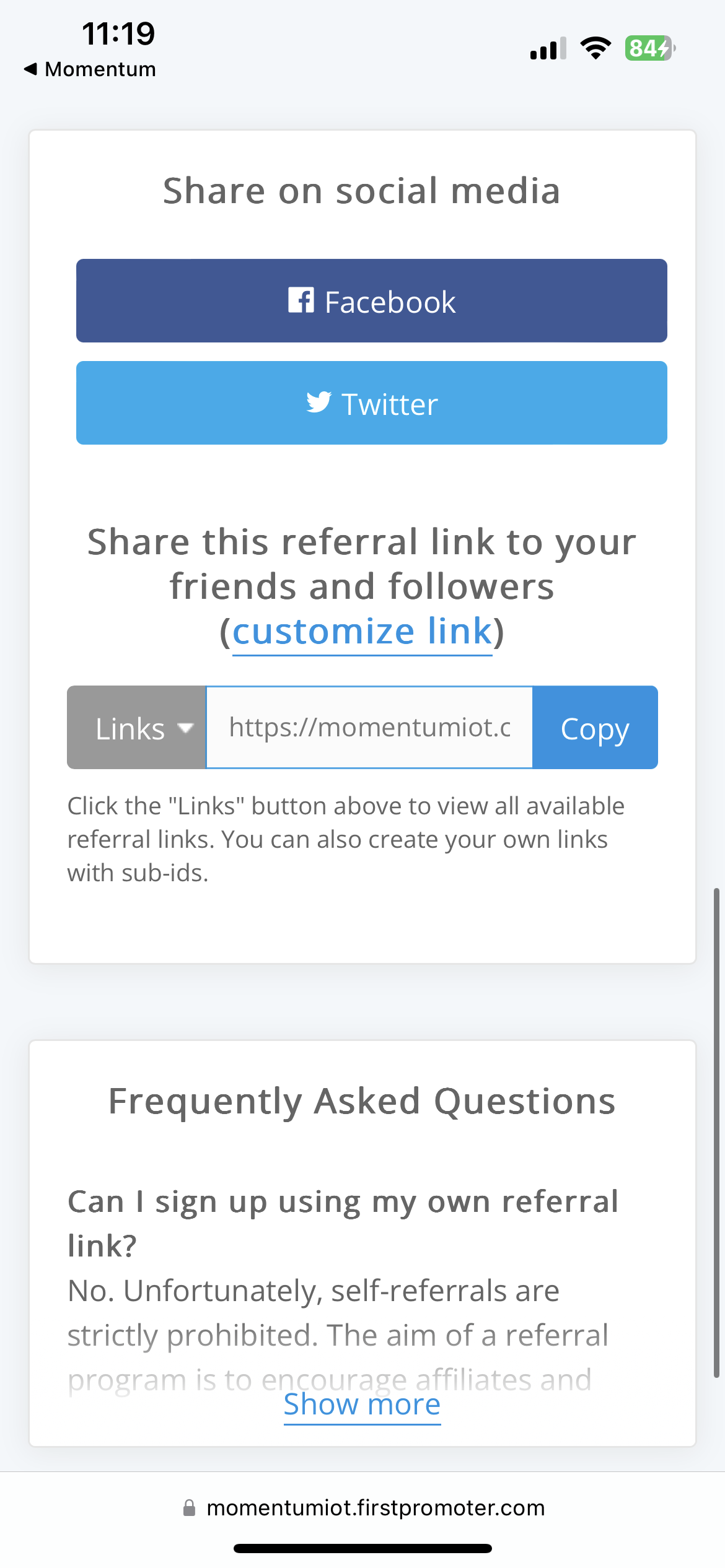Click the page scrollbar on the right edge

716,1133
